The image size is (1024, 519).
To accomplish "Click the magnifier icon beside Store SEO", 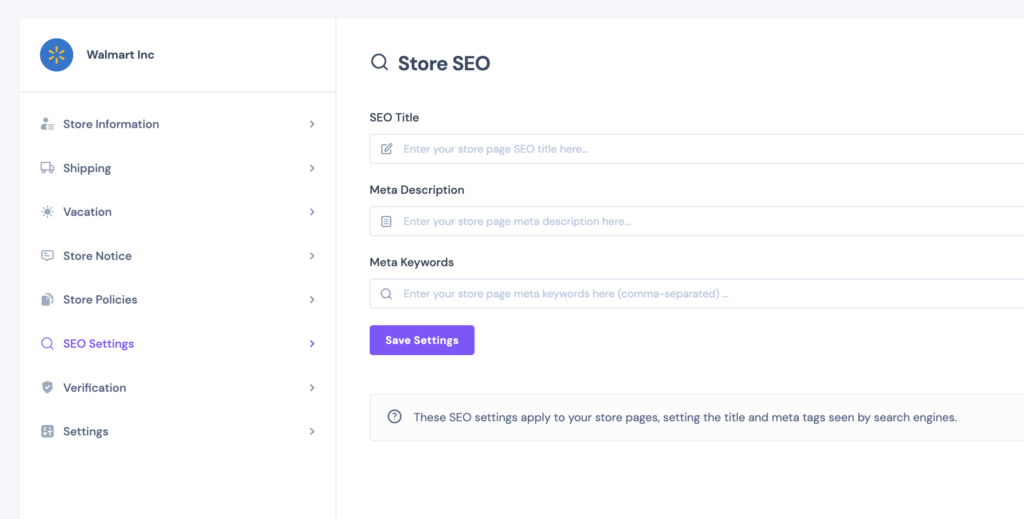I will 379,63.
